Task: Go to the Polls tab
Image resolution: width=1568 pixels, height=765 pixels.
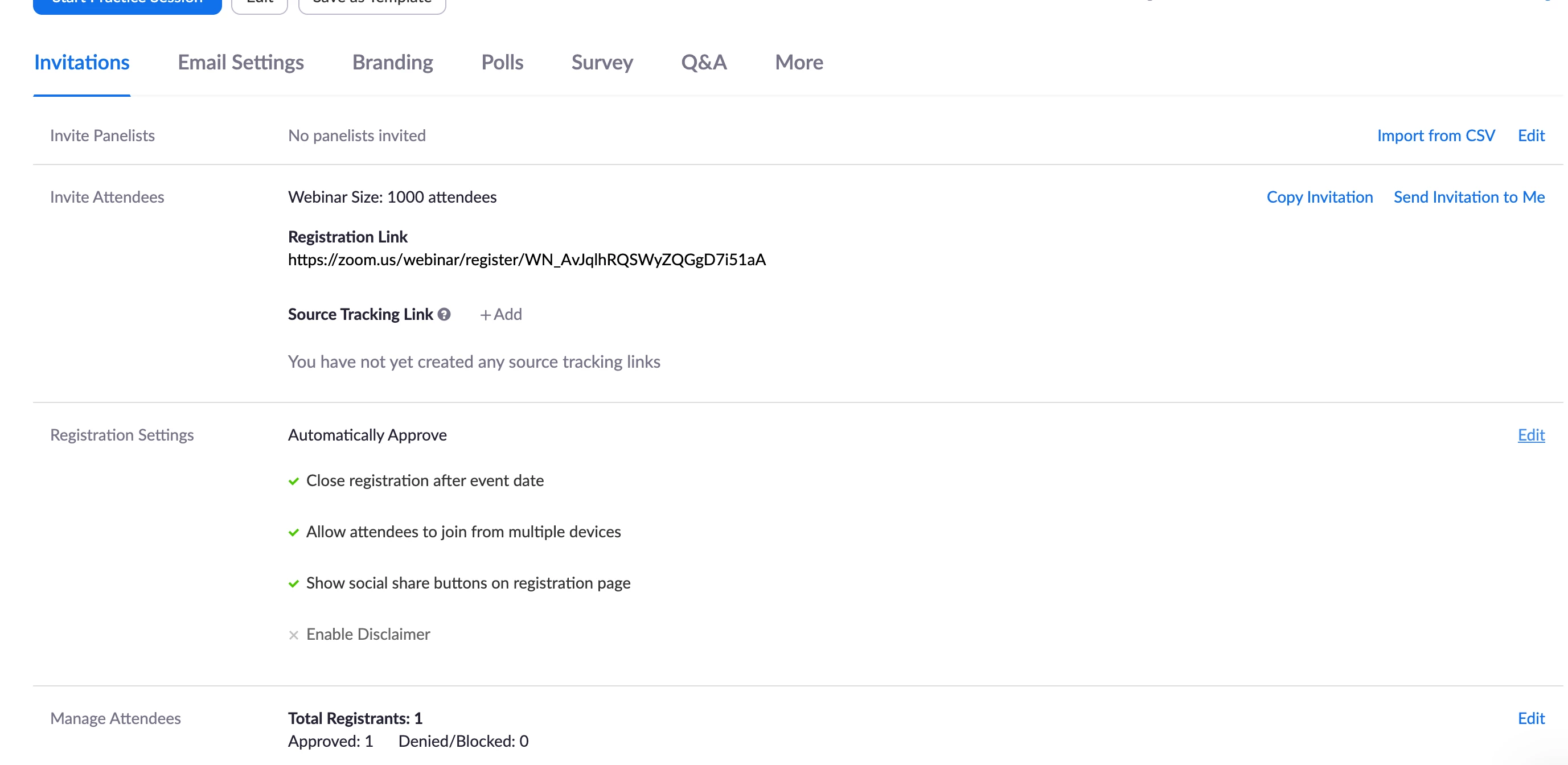Action: [502, 62]
